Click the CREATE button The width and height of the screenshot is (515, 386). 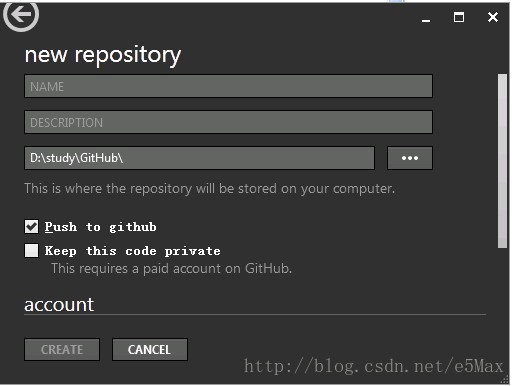pyautogui.click(x=62, y=349)
